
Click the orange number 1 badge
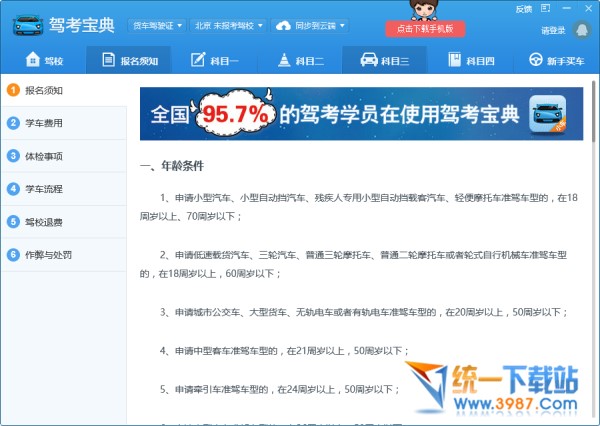[13, 90]
